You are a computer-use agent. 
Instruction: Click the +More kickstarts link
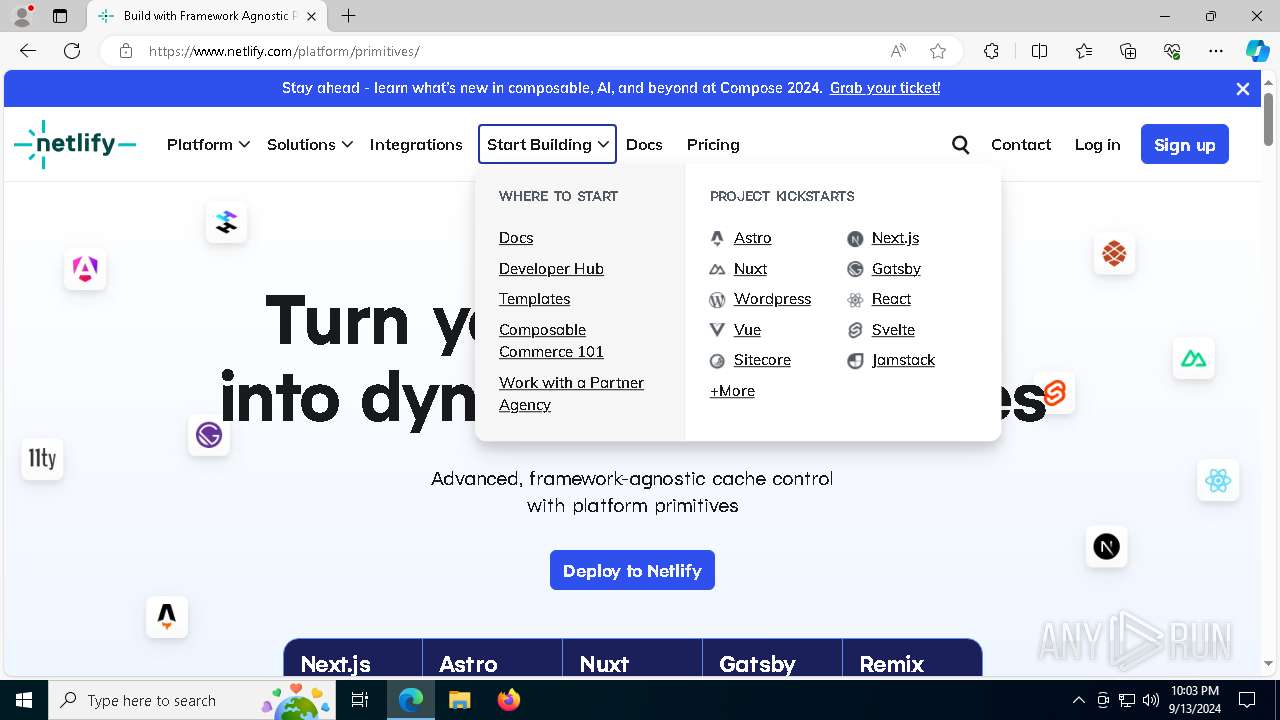pyautogui.click(x=732, y=391)
